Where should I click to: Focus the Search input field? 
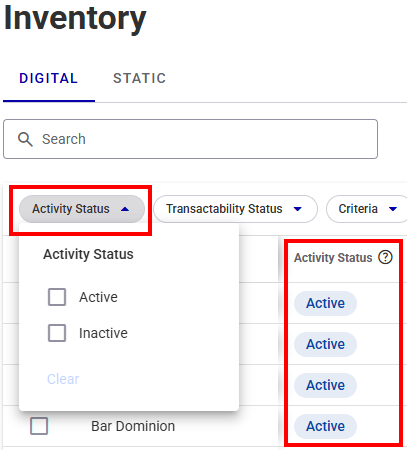click(190, 139)
